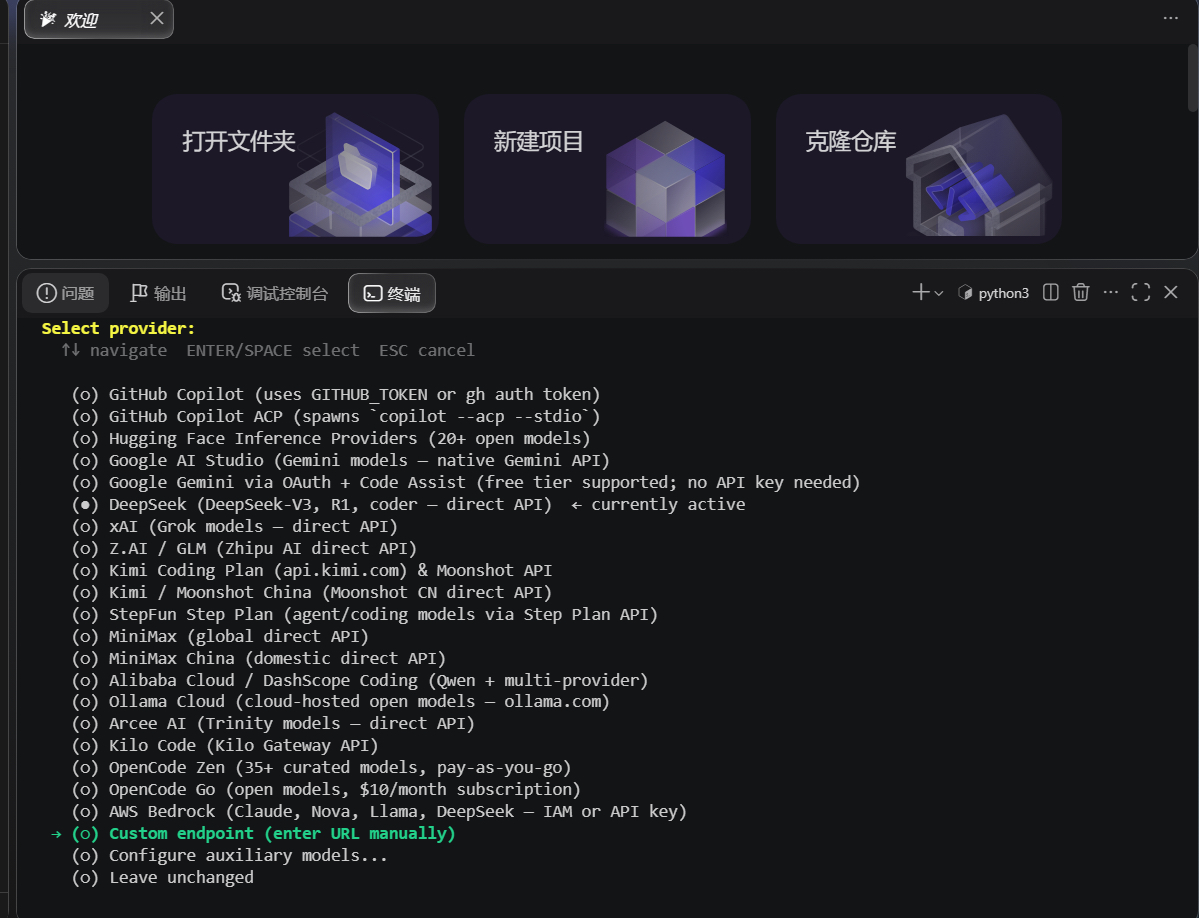Switch to the 问题 problems panel tab
This screenshot has height=918, width=1199.
coord(66,294)
